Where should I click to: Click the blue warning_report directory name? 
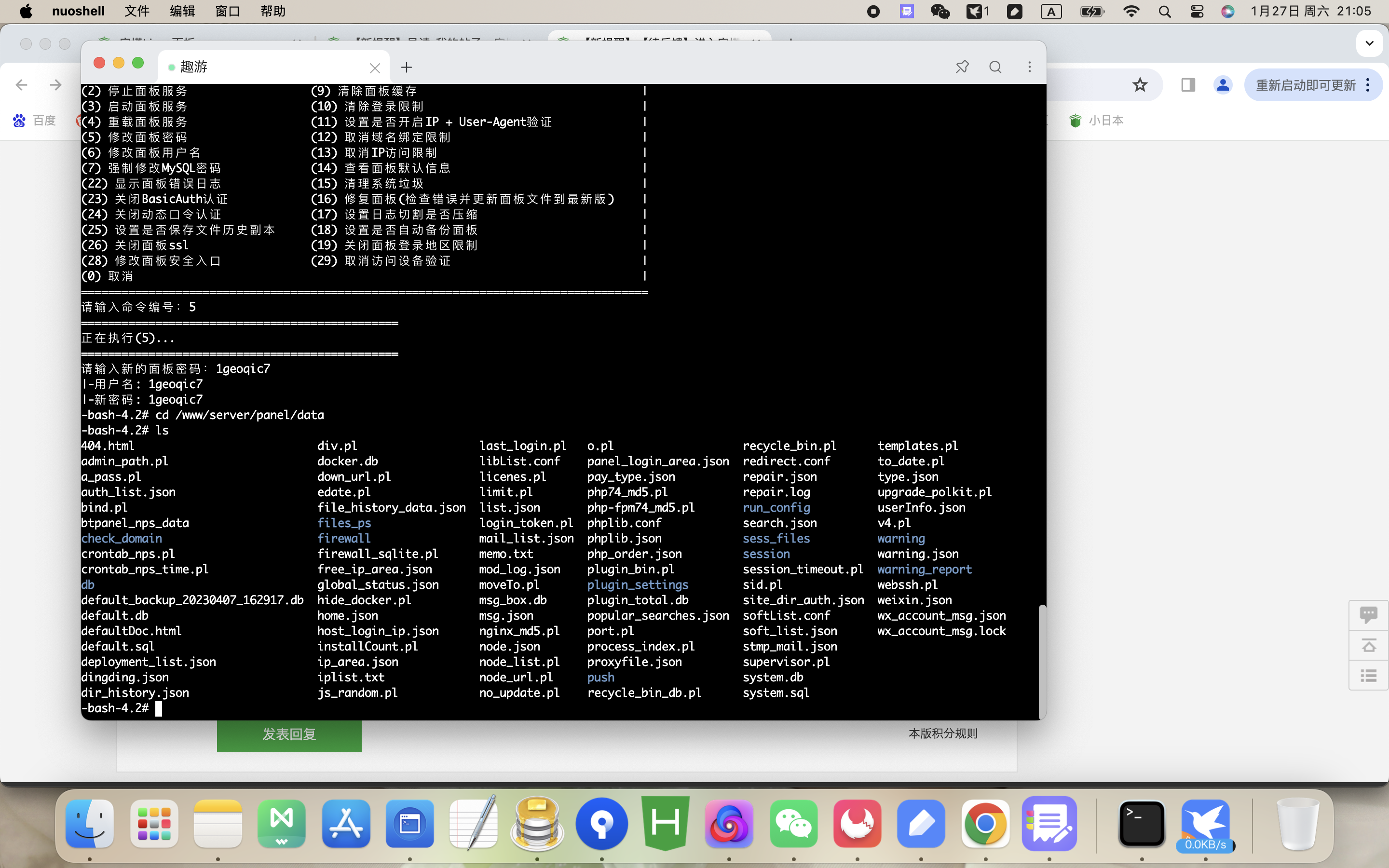click(924, 569)
